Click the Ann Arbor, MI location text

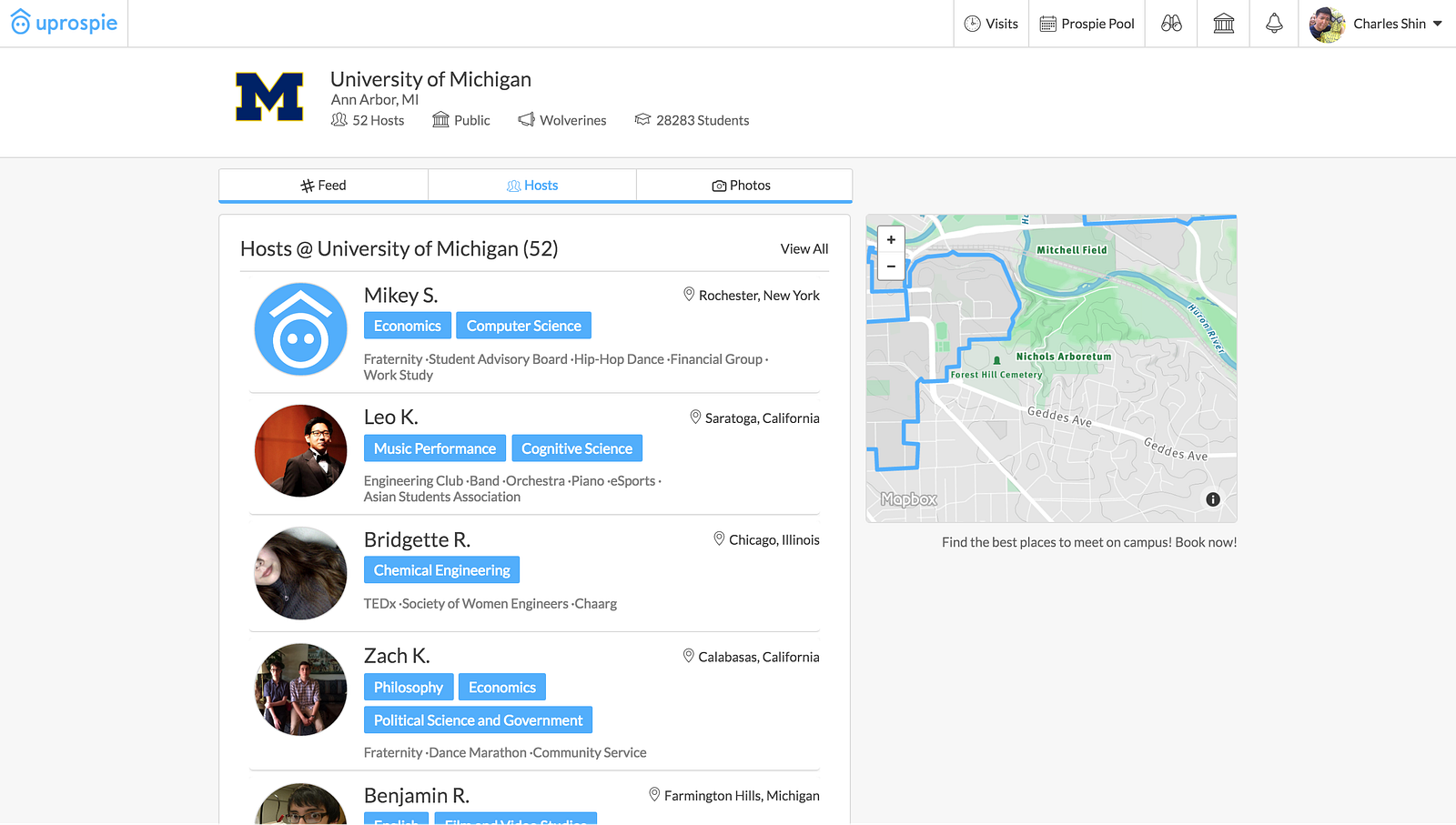click(375, 100)
